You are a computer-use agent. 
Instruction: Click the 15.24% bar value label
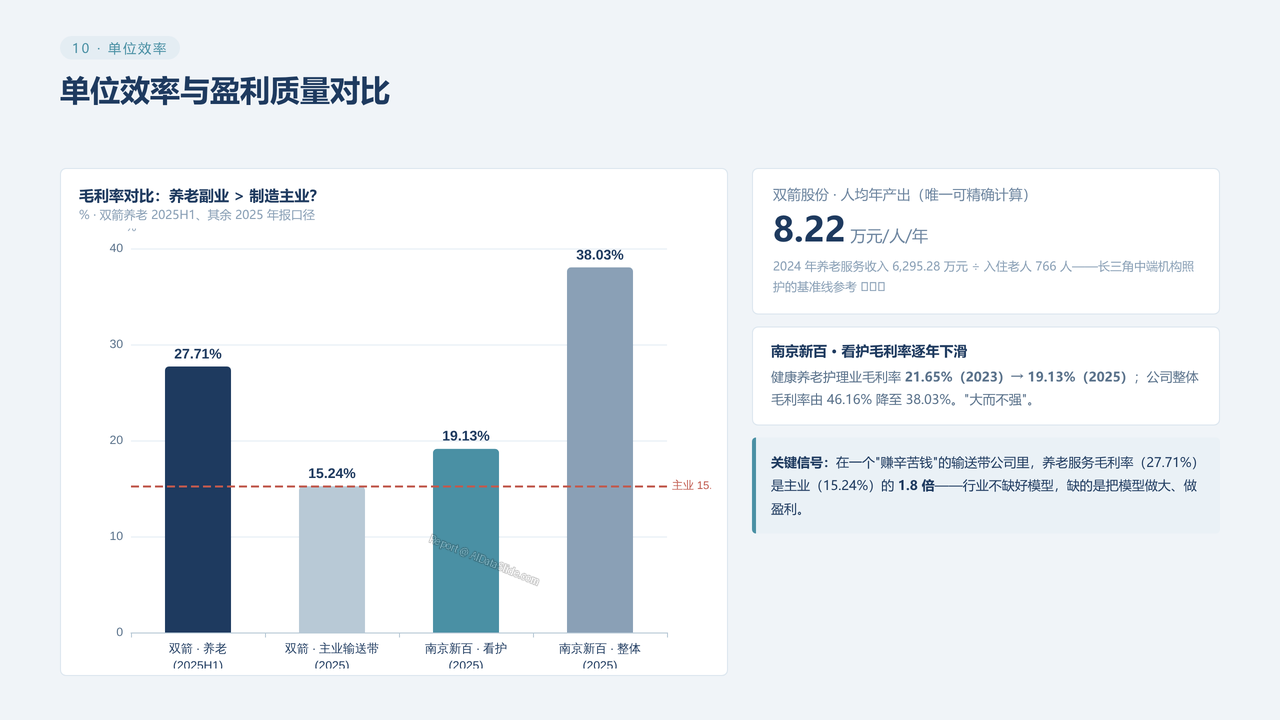pyautogui.click(x=332, y=473)
